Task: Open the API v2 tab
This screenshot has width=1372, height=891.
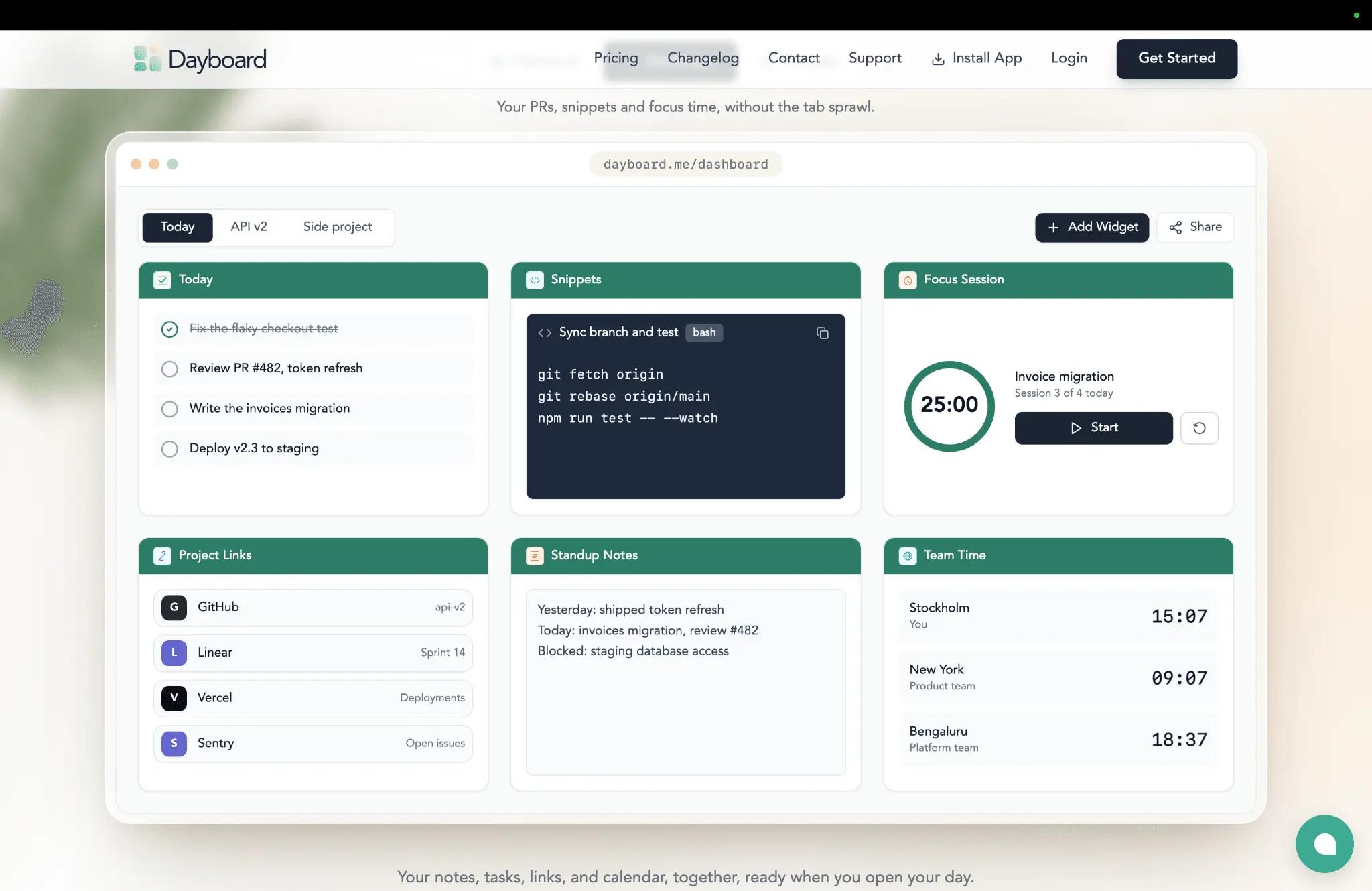Action: (249, 227)
